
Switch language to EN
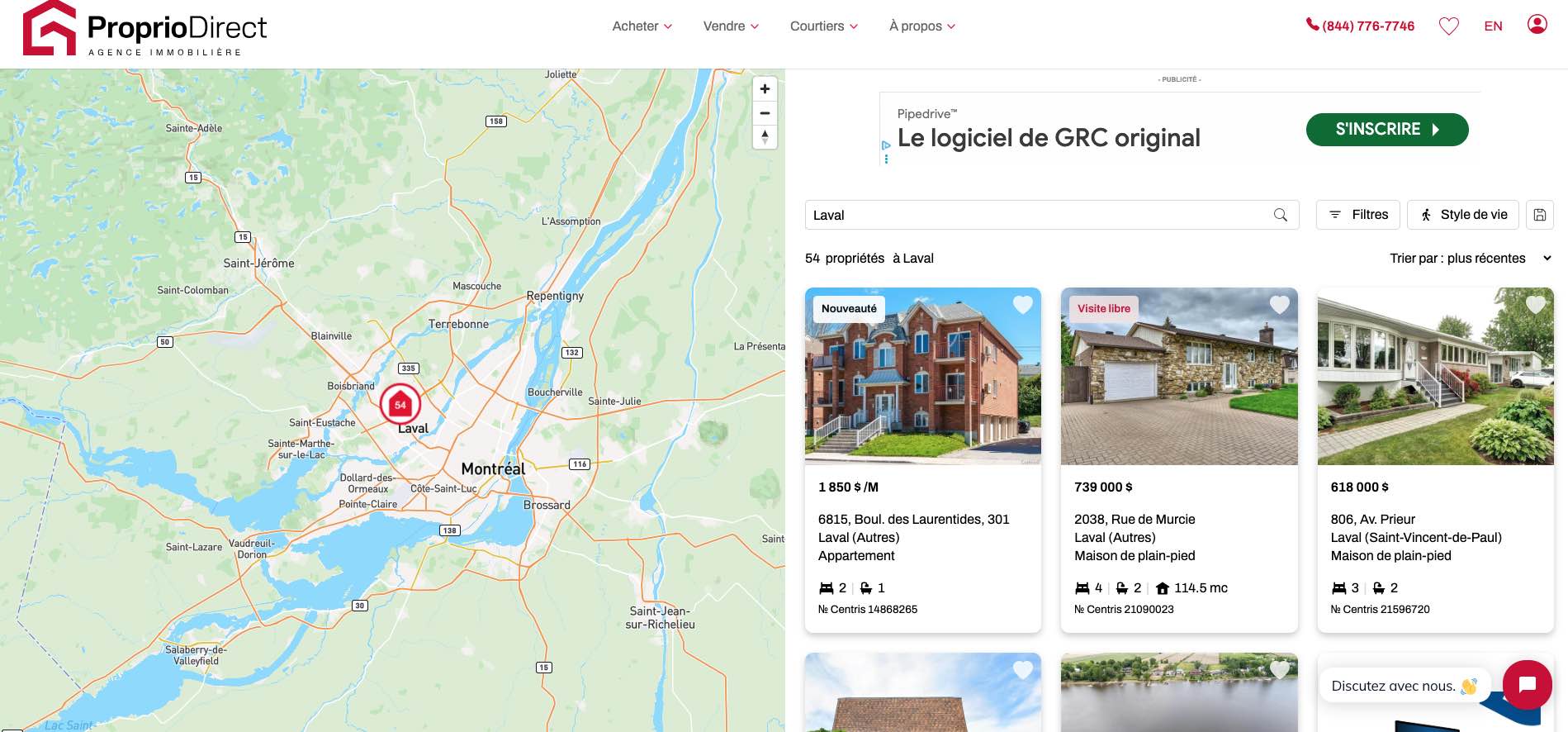click(1493, 26)
